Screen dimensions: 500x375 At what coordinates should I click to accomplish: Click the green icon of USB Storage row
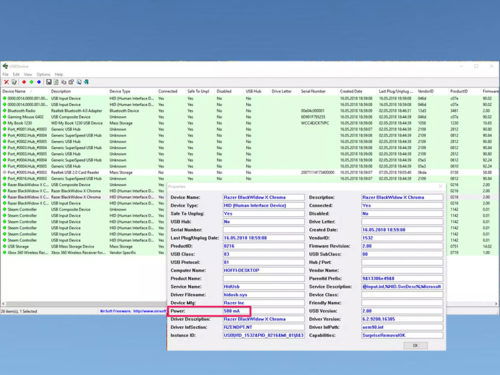pos(5,246)
